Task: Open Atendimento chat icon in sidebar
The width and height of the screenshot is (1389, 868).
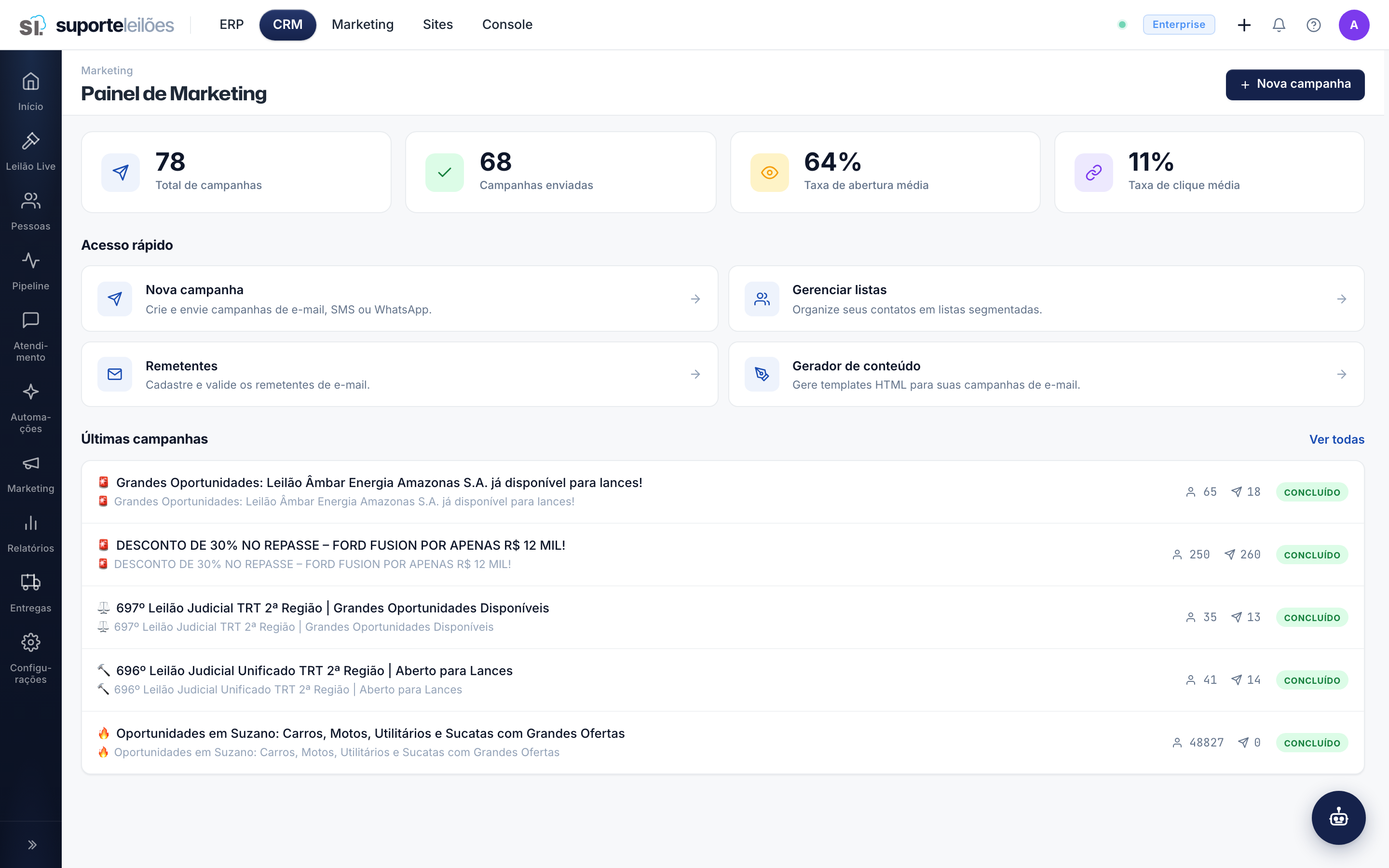Action: coord(30,320)
